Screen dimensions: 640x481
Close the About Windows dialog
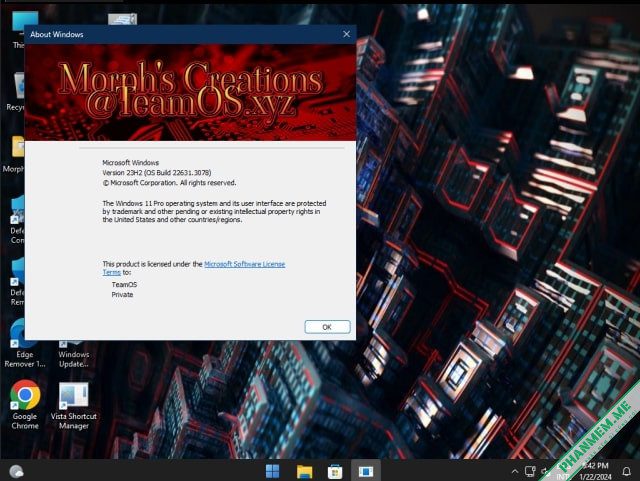coord(346,34)
